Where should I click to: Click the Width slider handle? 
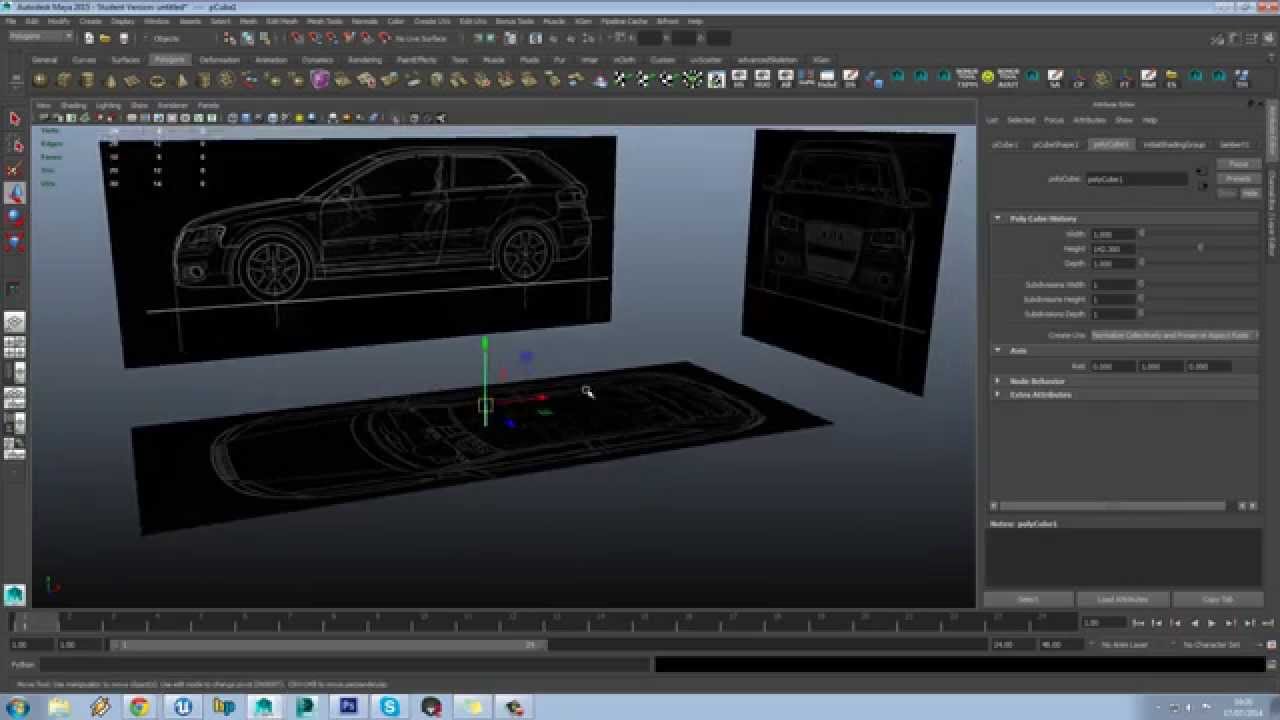click(1141, 233)
